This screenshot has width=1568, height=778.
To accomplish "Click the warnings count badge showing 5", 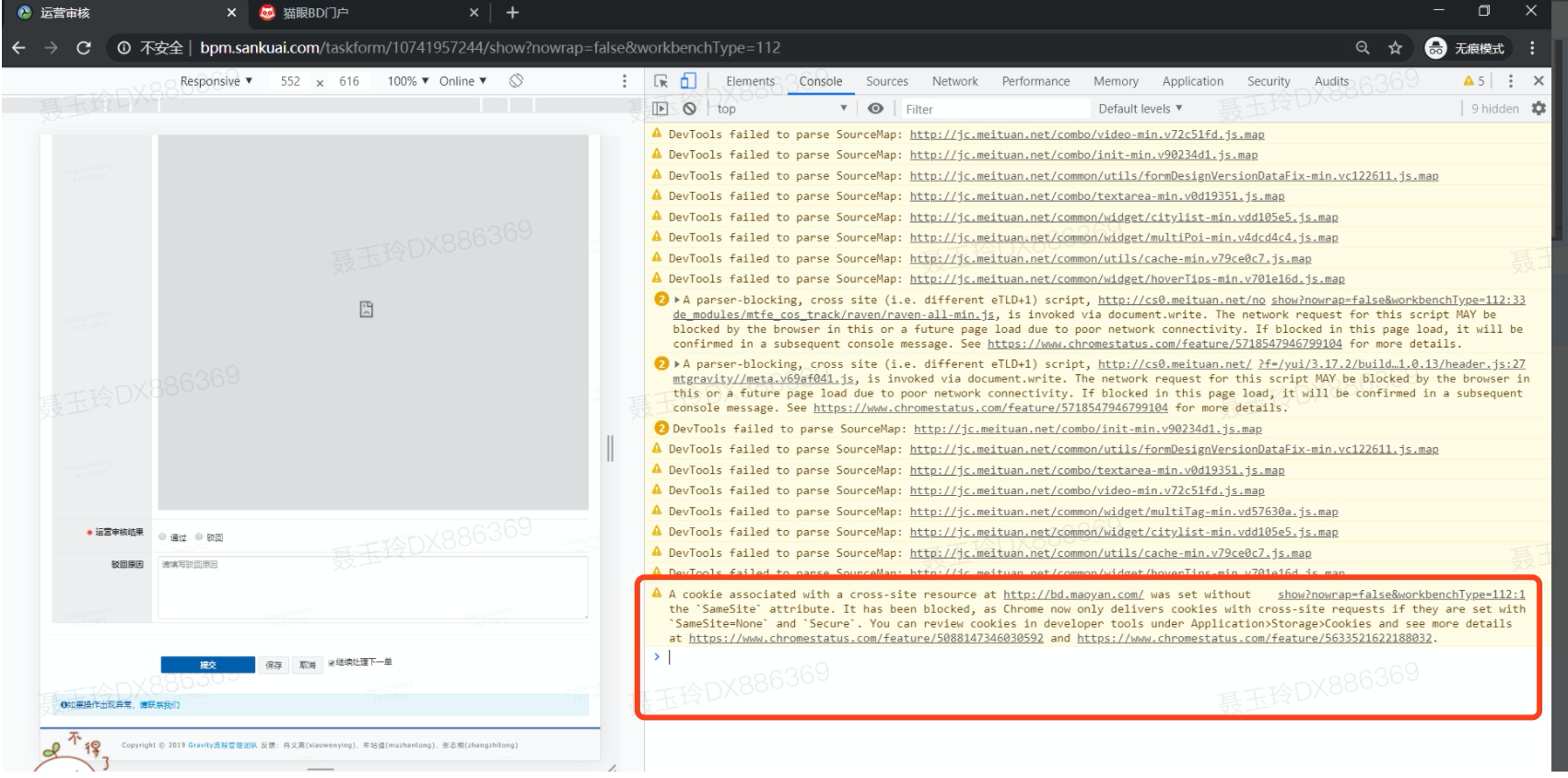I will pyautogui.click(x=1474, y=81).
